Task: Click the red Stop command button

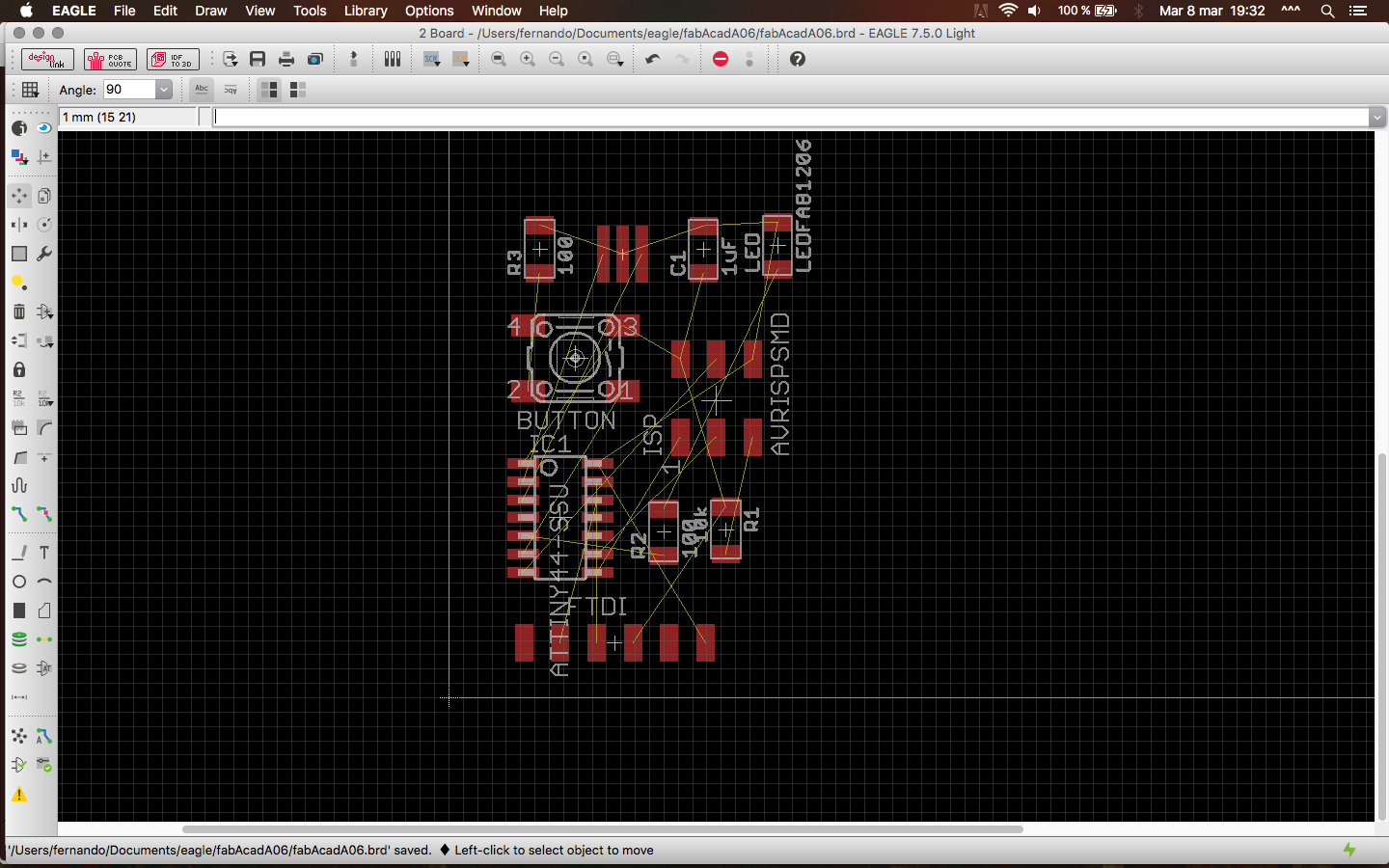Action: click(721, 60)
